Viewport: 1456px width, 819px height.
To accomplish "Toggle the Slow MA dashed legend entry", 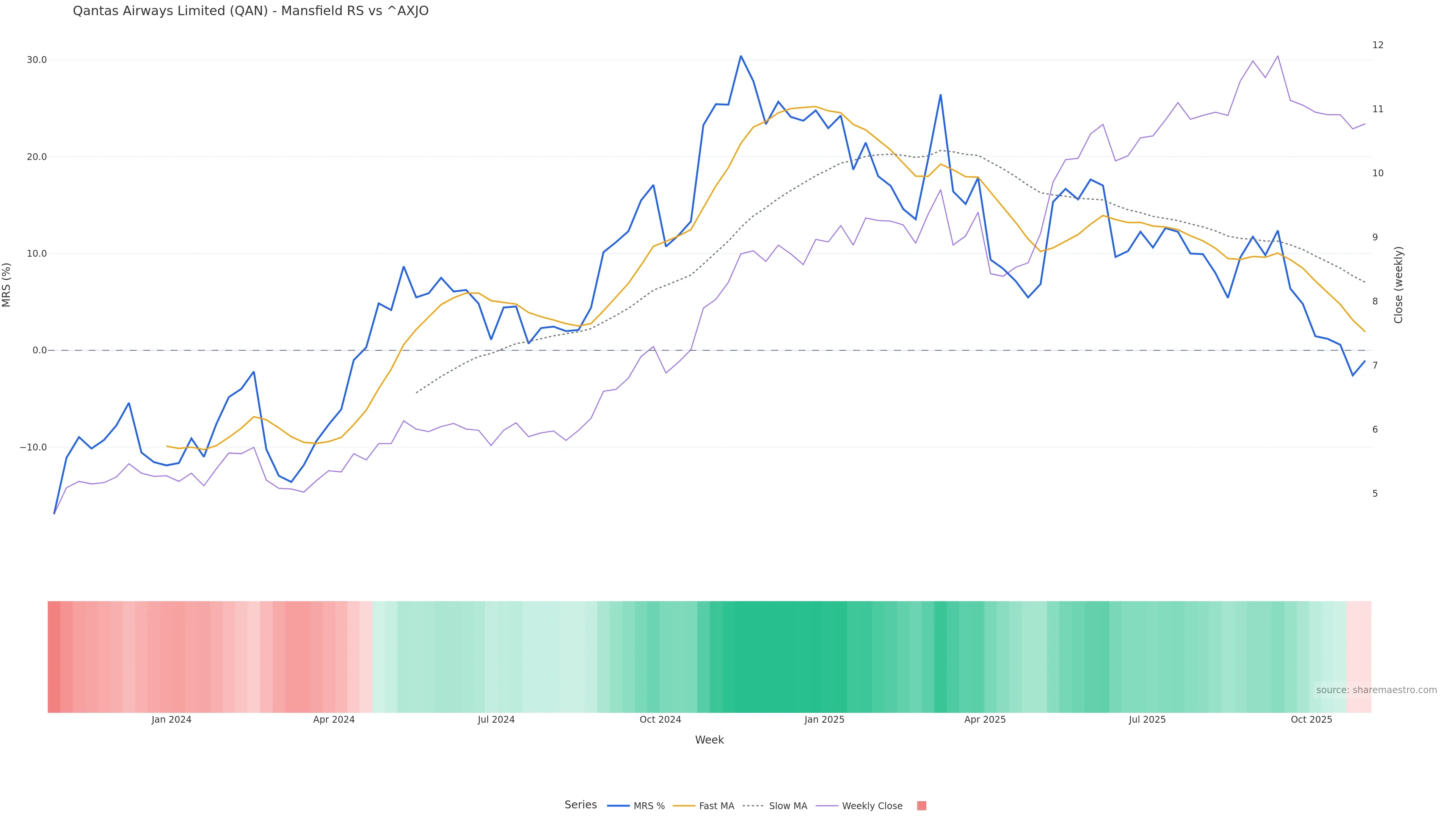I will tap(788, 806).
